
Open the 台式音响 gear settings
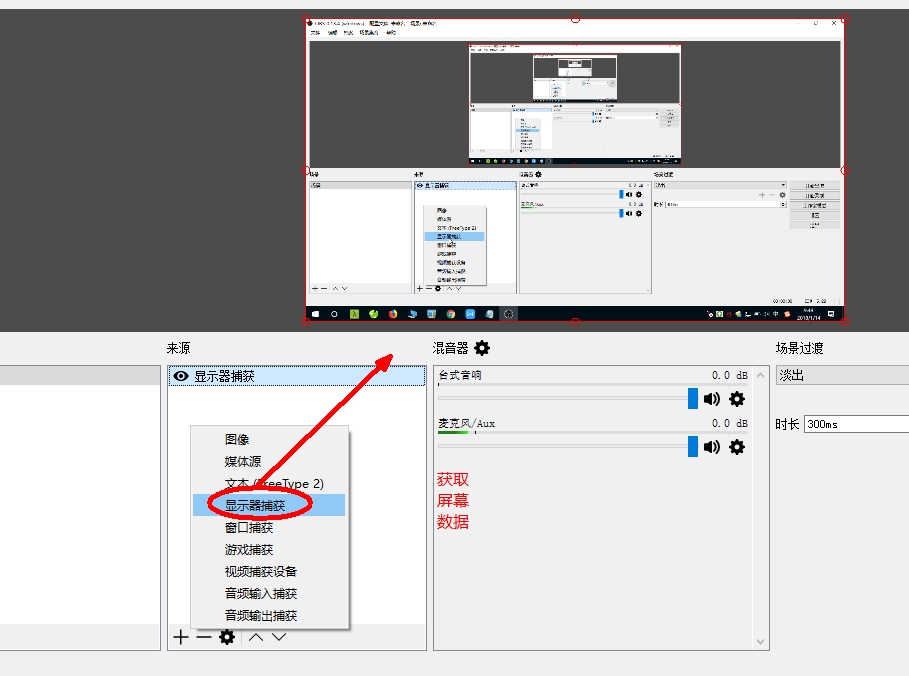(737, 399)
